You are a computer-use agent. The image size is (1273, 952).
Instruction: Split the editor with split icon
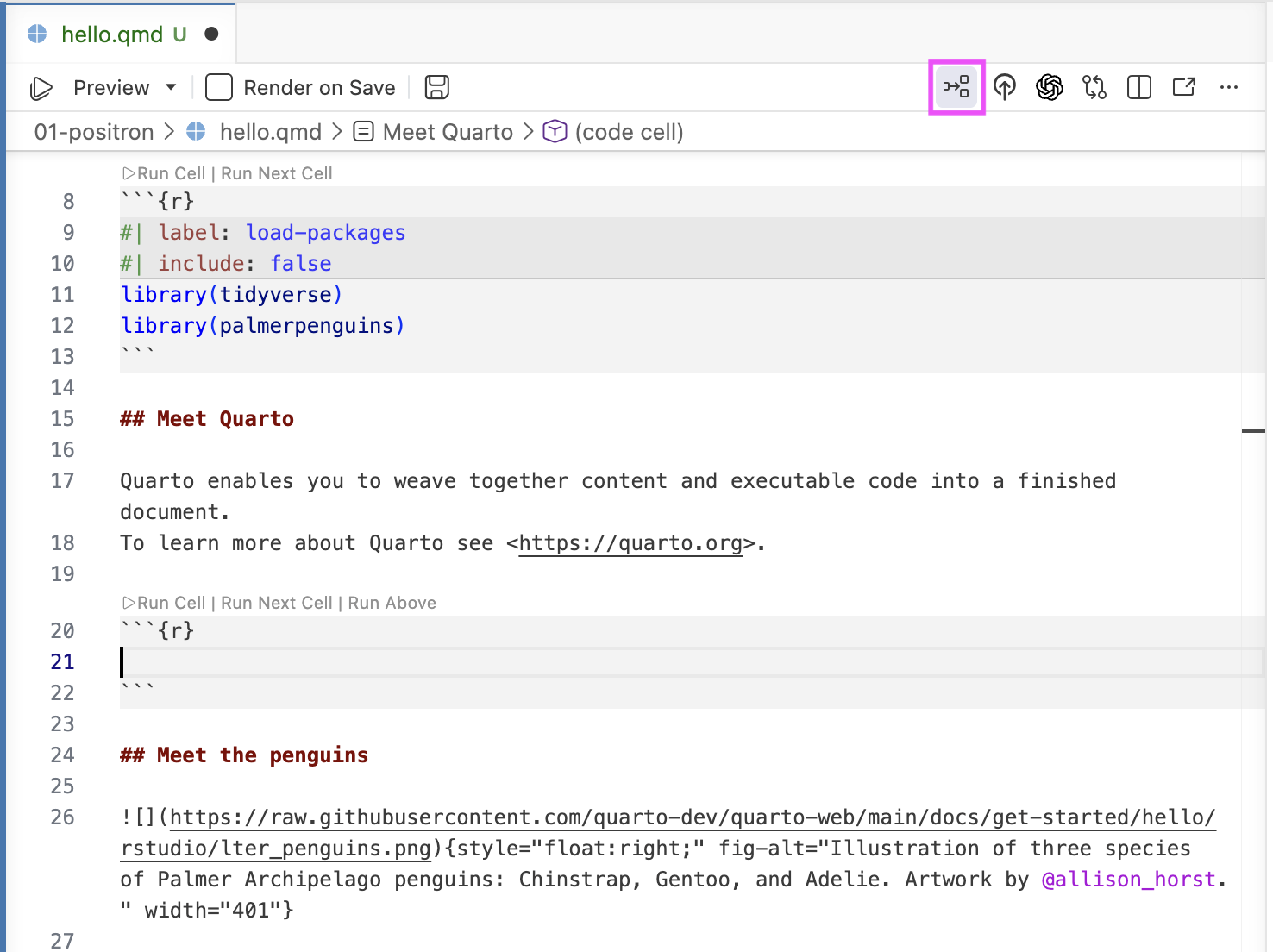(1139, 87)
